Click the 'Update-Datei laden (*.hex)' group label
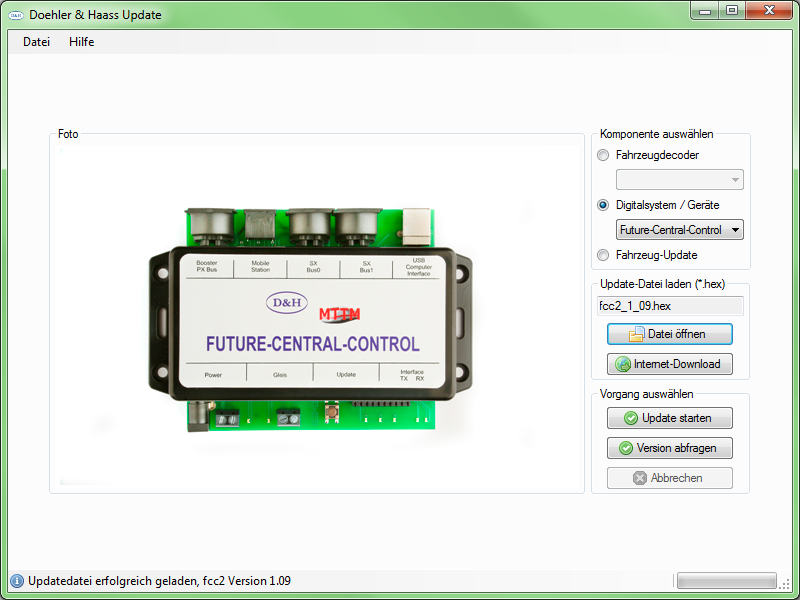 click(662, 284)
